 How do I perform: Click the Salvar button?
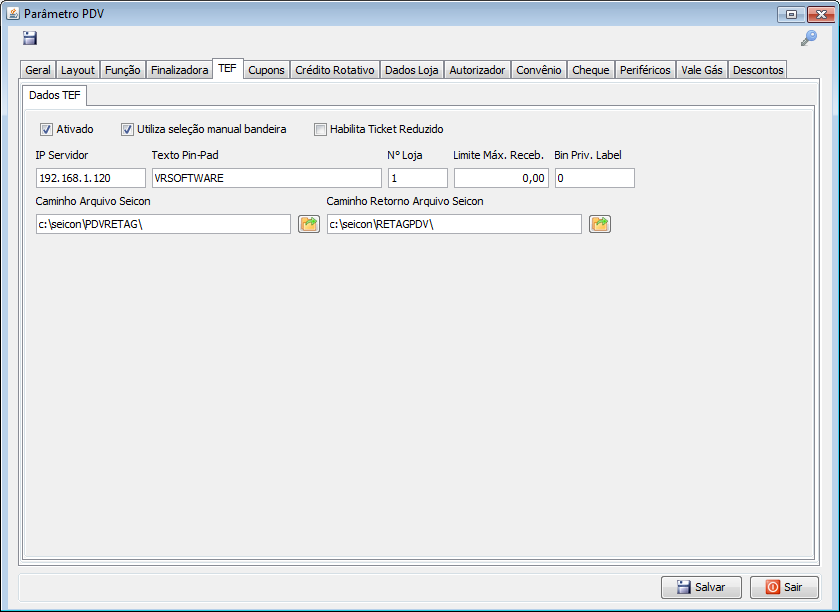(701, 587)
